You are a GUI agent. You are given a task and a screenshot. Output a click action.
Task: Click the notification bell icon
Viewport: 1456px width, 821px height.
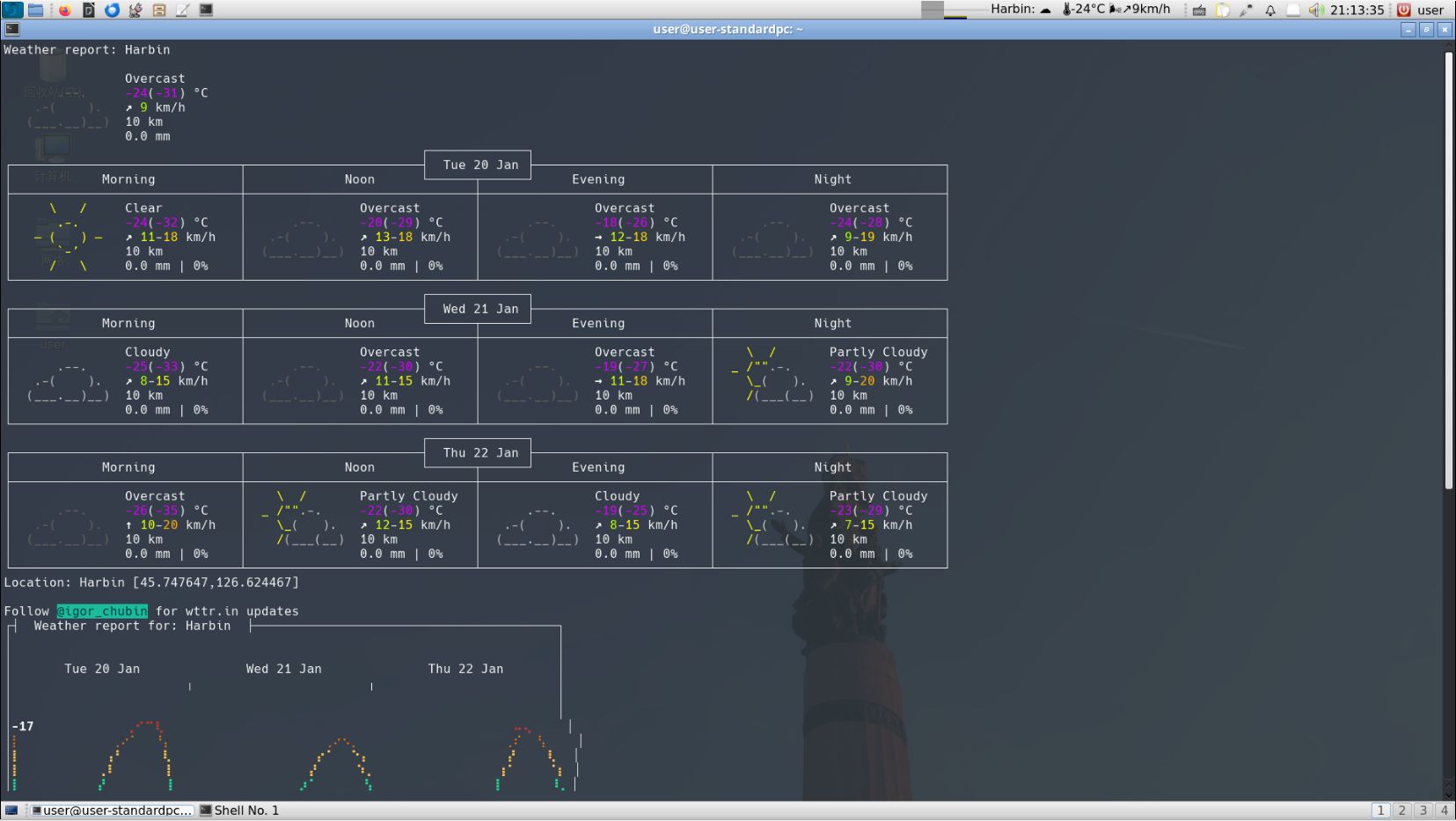coord(1269,10)
